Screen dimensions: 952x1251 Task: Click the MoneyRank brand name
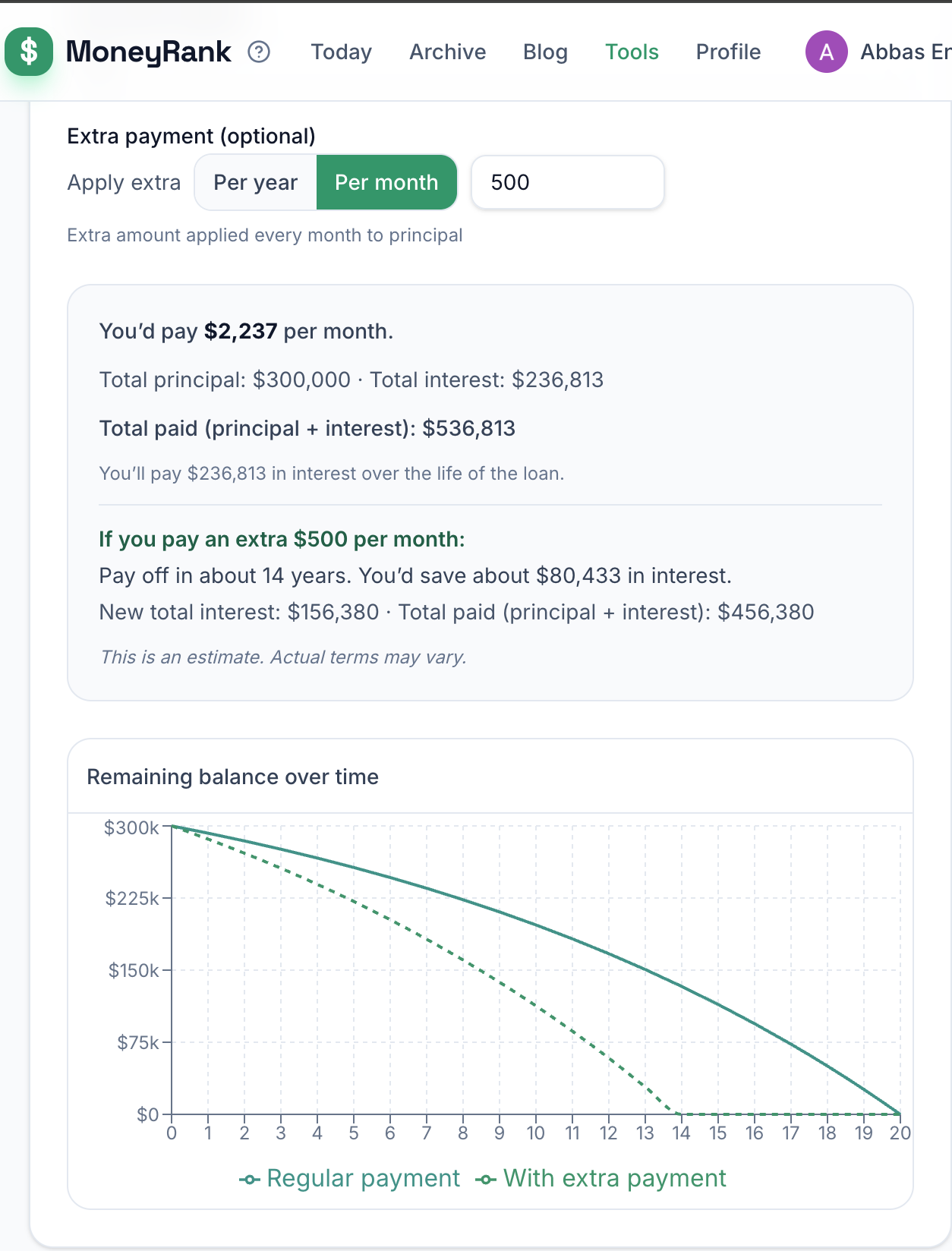click(148, 52)
